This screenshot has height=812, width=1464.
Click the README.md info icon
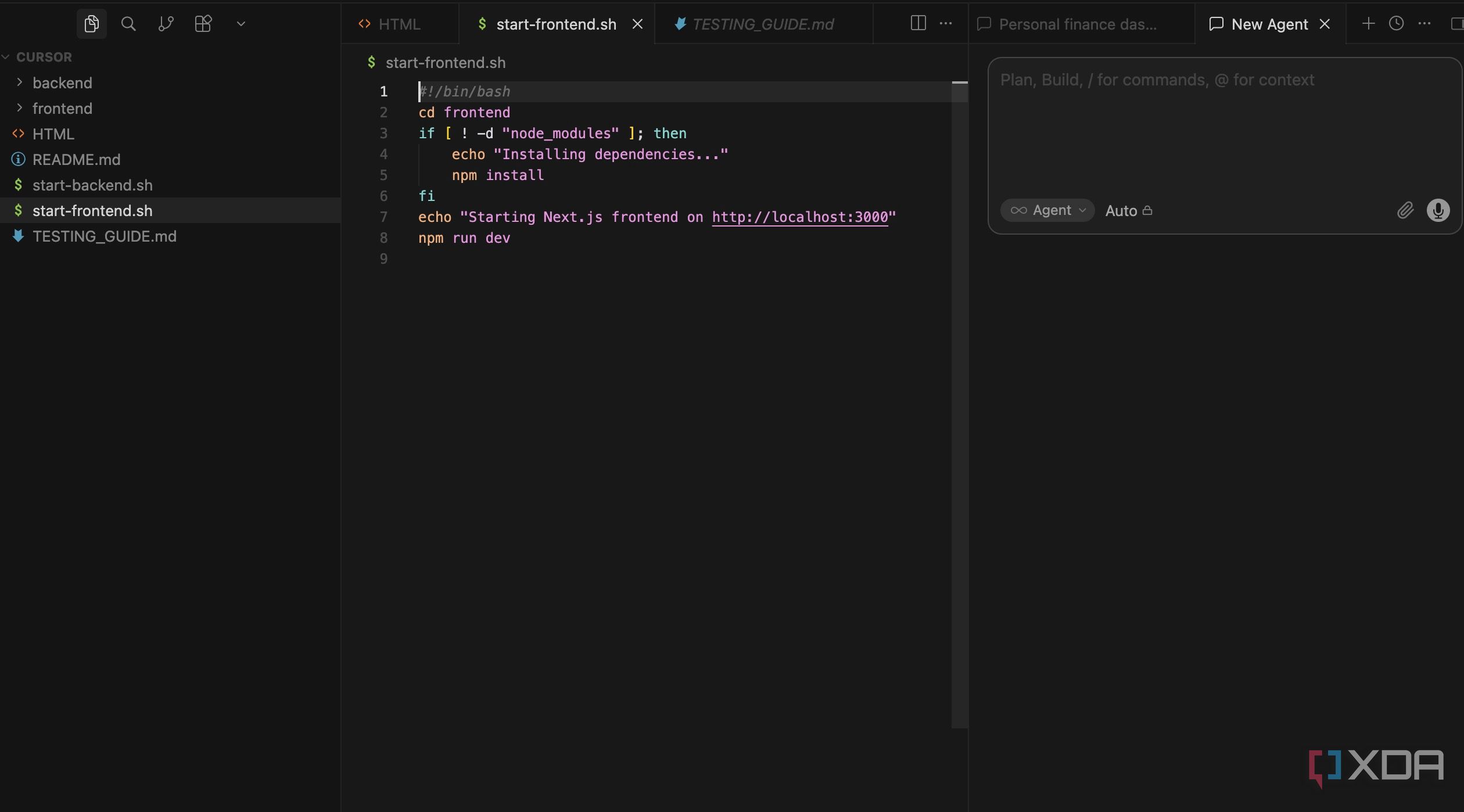click(x=19, y=159)
